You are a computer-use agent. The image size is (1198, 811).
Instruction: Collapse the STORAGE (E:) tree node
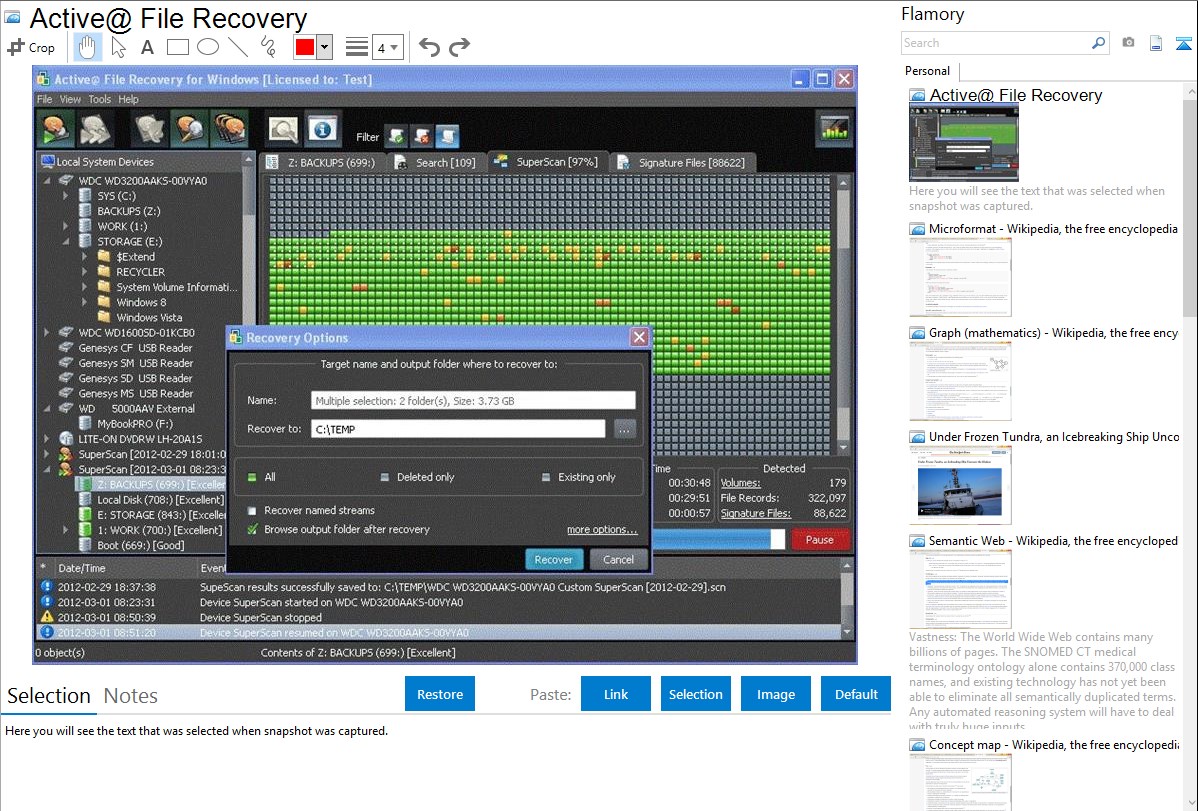(66, 242)
